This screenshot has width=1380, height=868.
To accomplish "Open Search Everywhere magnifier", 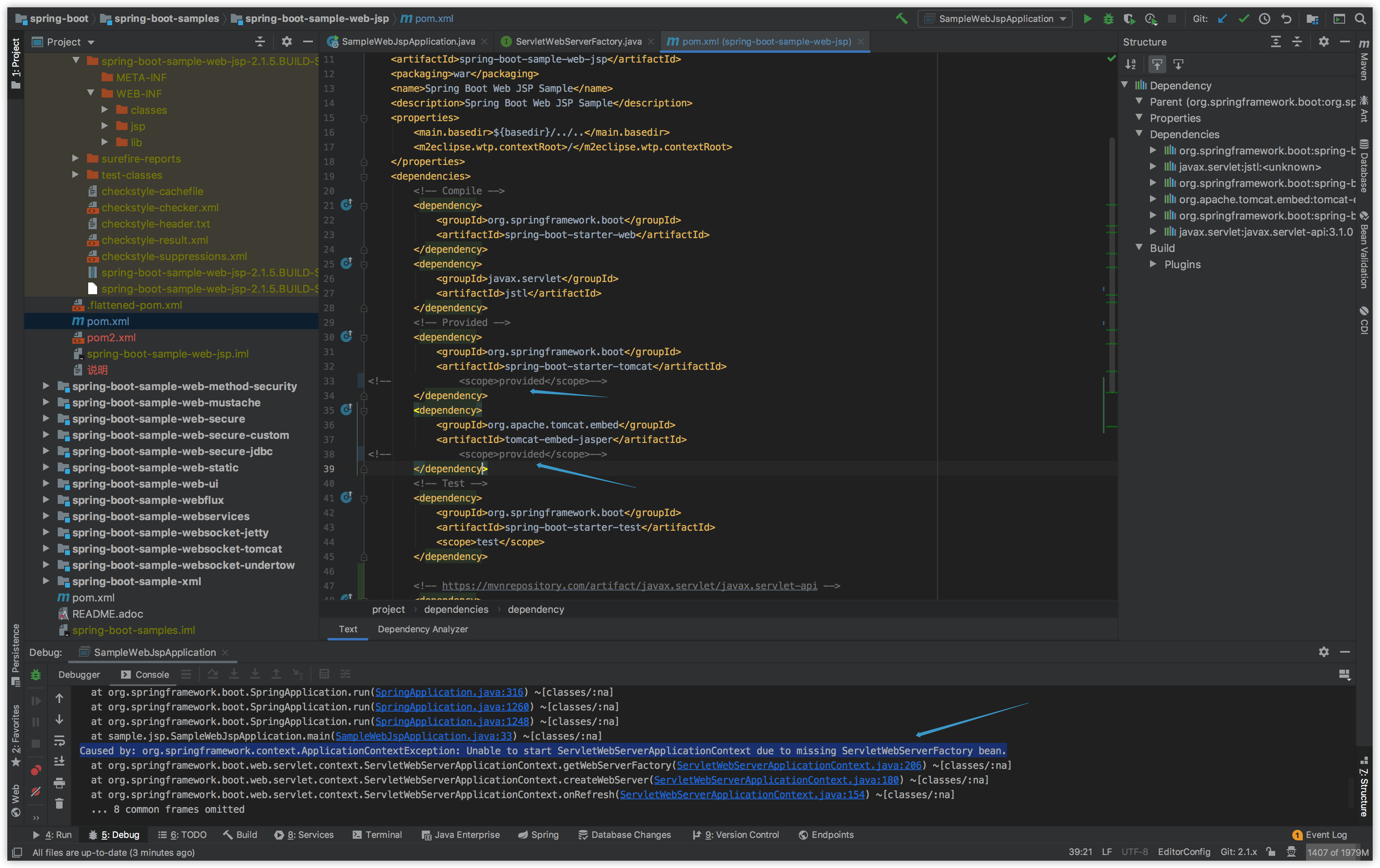I will point(1360,19).
